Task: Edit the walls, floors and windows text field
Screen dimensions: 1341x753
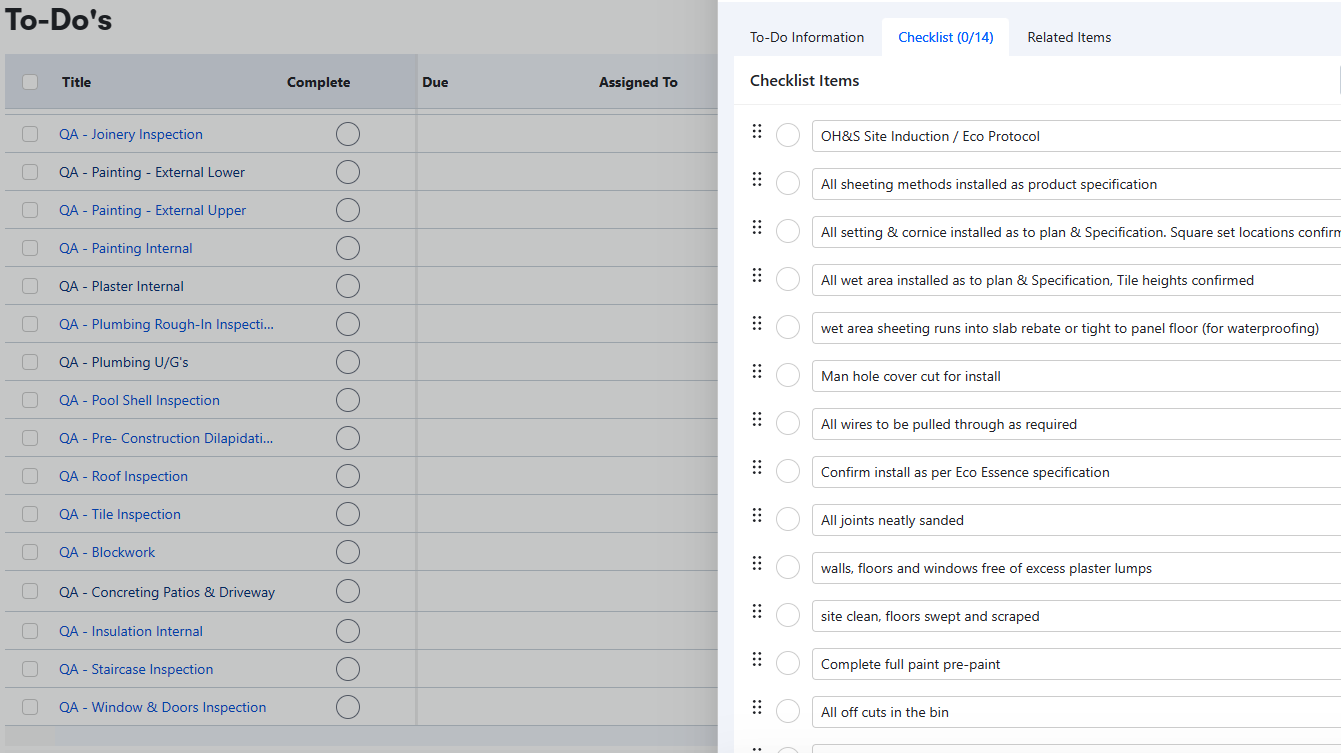Action: tap(1076, 568)
